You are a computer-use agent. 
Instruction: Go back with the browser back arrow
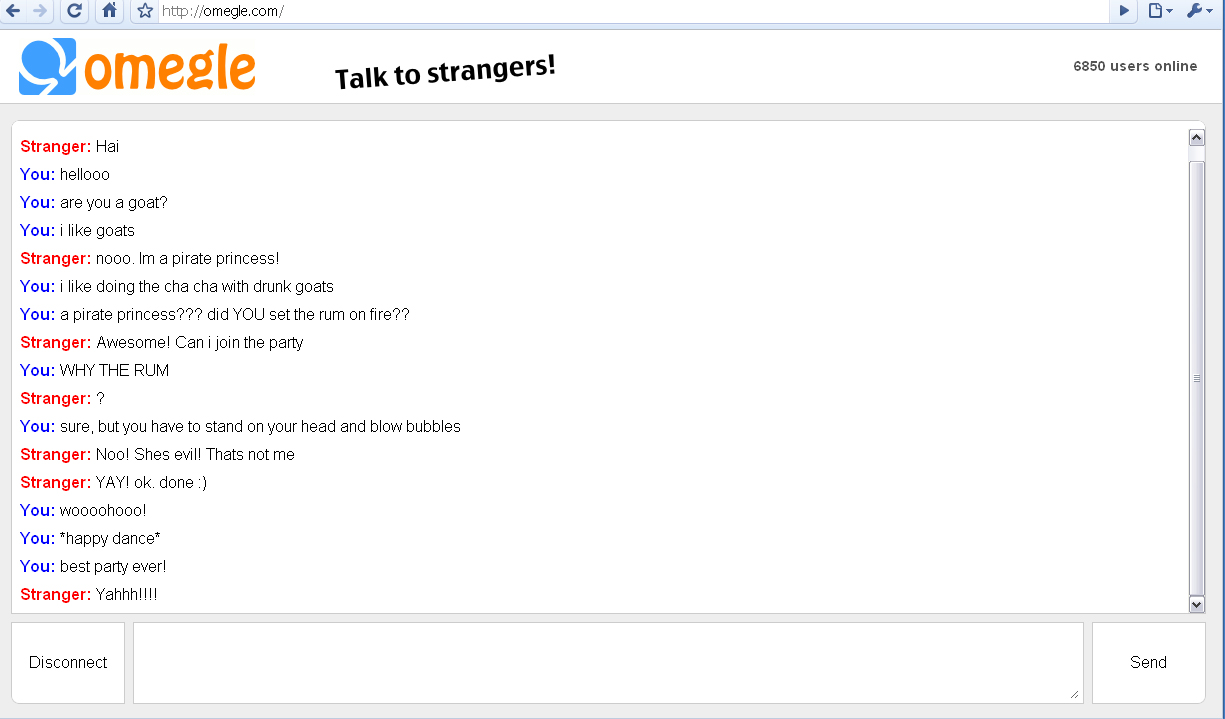coord(12,11)
